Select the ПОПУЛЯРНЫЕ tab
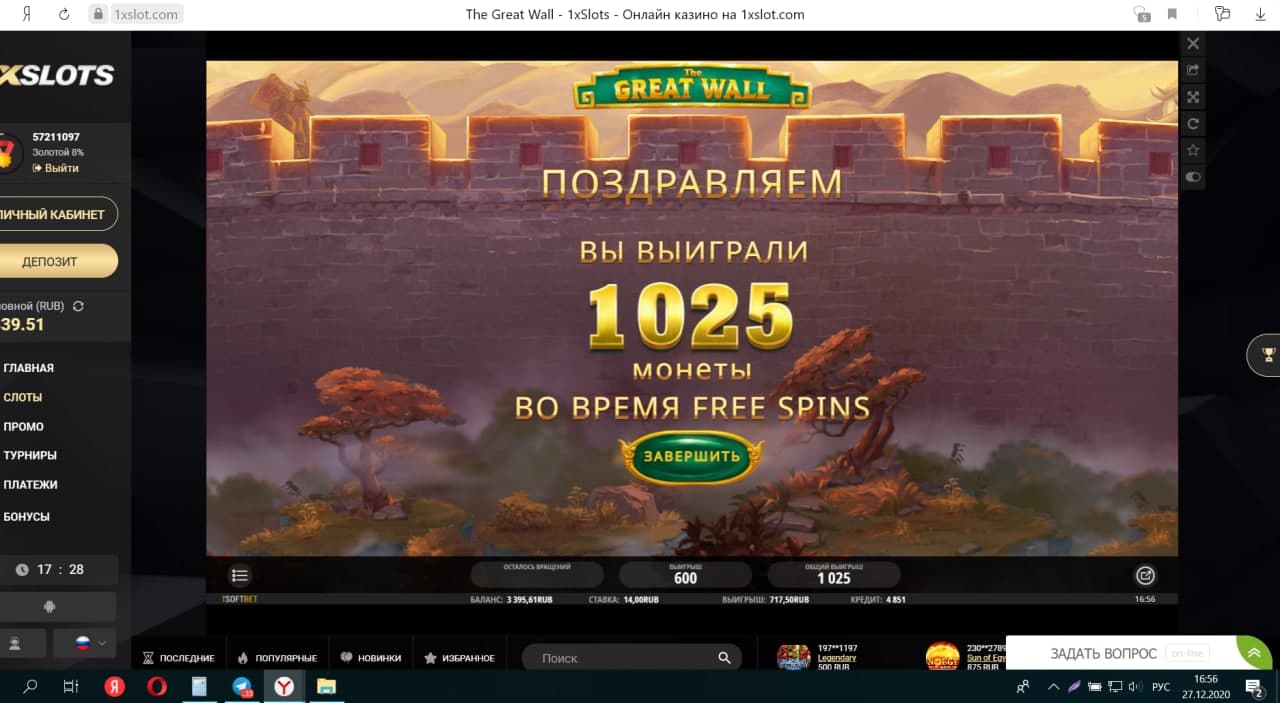This screenshot has width=1280, height=703. pyautogui.click(x=277, y=658)
